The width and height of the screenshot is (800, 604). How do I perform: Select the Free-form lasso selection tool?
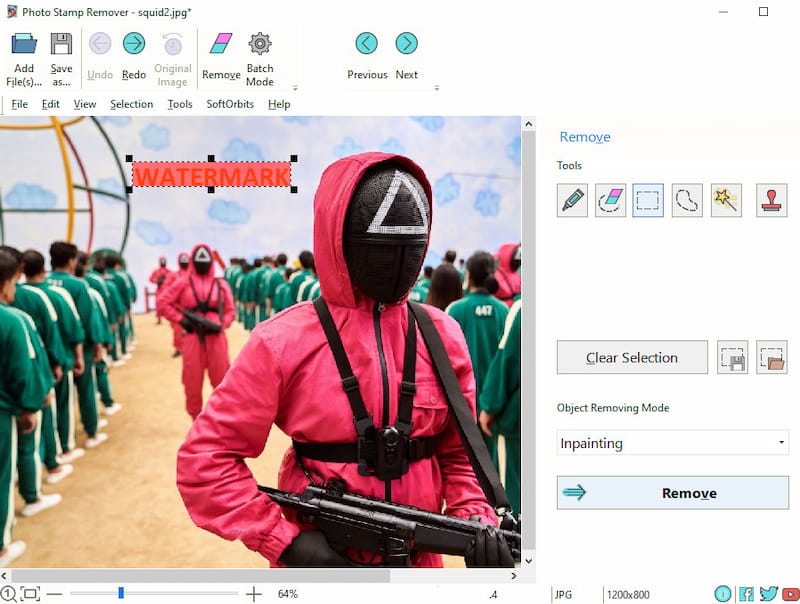(x=687, y=200)
